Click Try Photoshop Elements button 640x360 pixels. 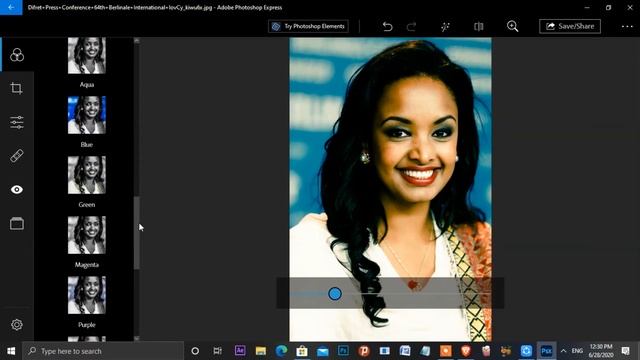[x=309, y=26]
